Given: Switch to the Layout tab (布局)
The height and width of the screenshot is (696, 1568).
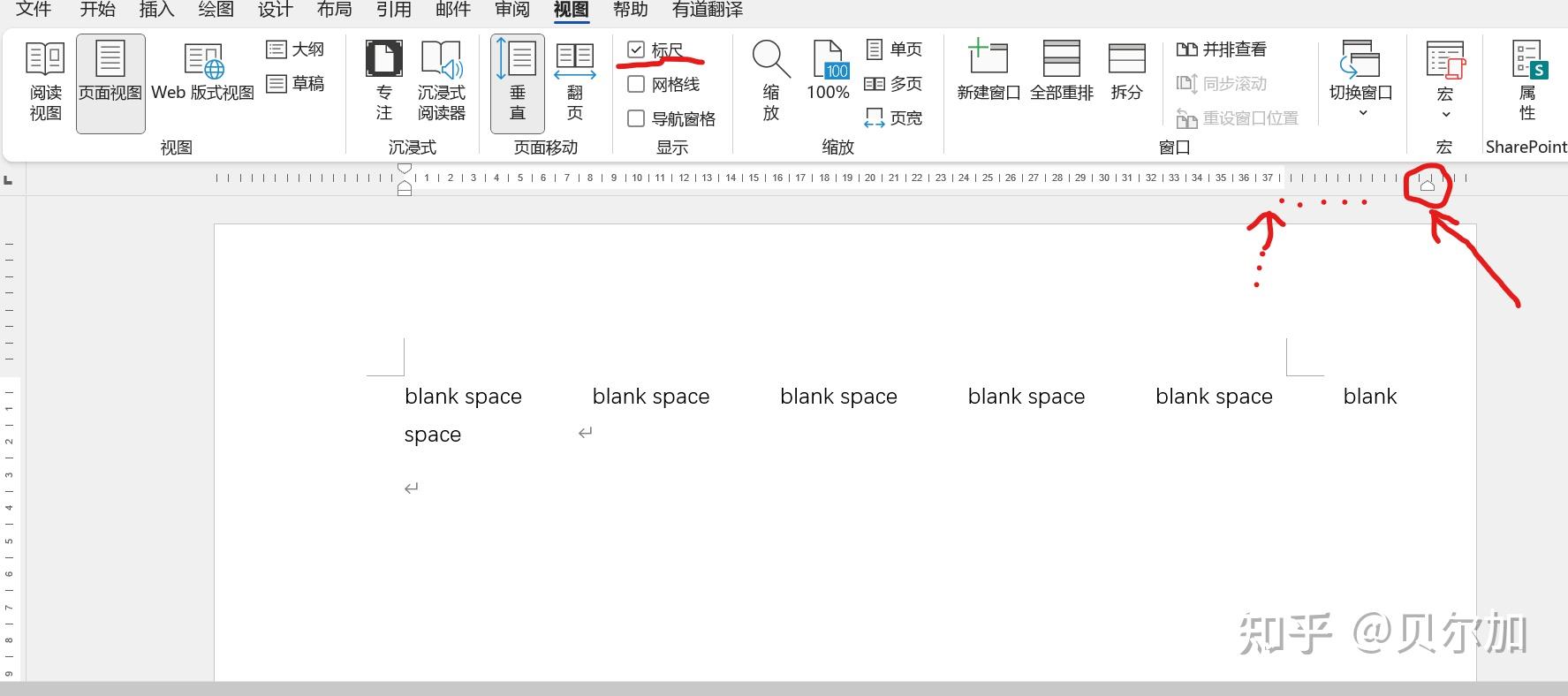Looking at the screenshot, I should coord(334,10).
